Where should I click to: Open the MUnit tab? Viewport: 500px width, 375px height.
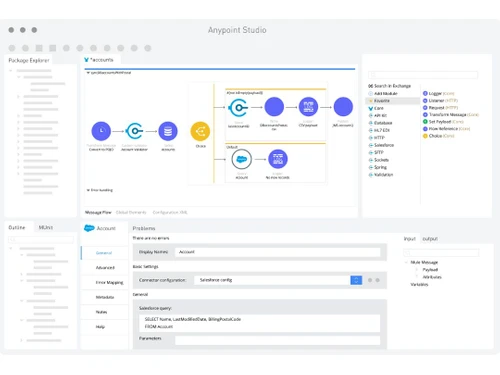46,227
